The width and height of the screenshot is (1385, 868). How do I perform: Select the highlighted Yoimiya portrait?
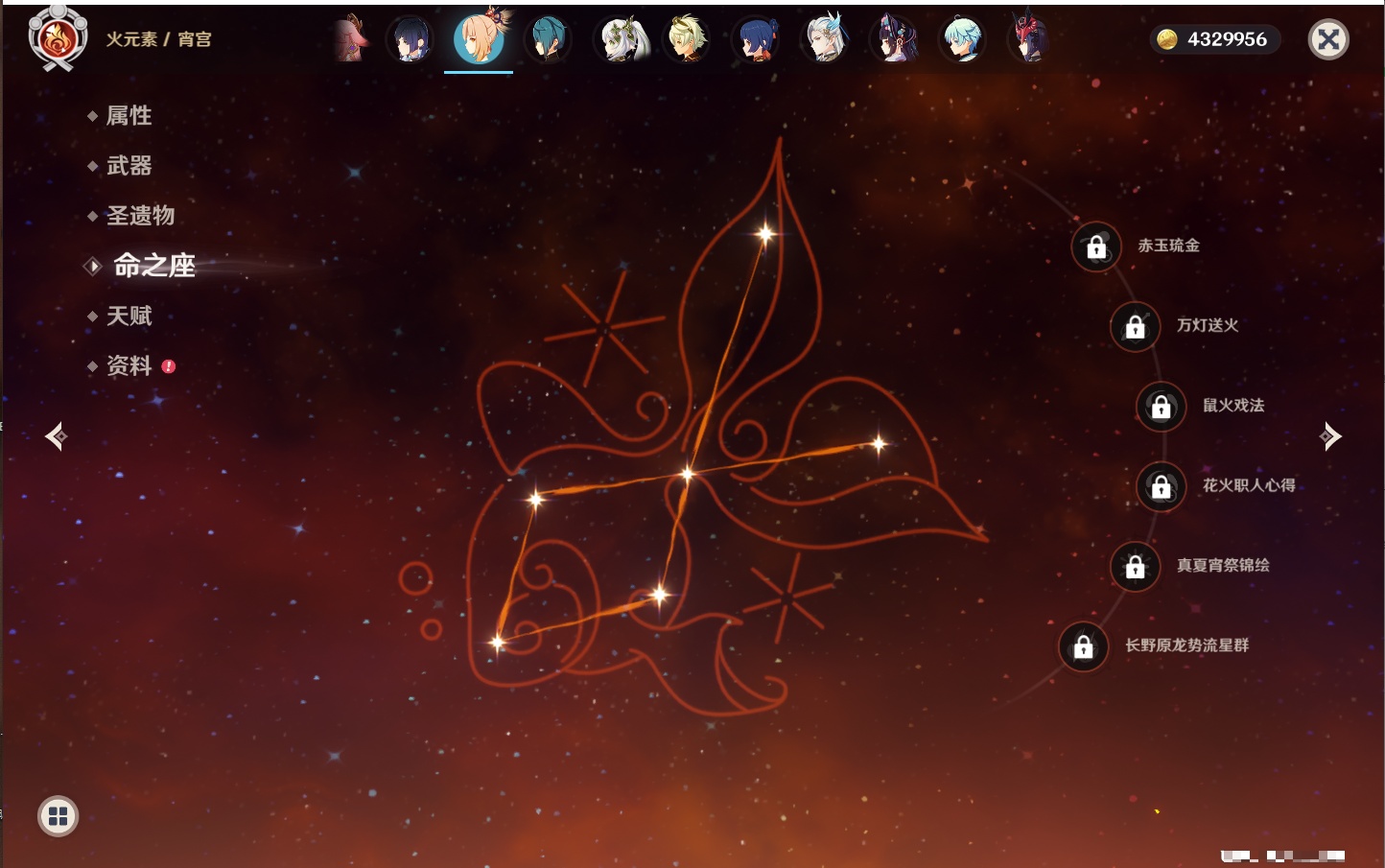(479, 39)
